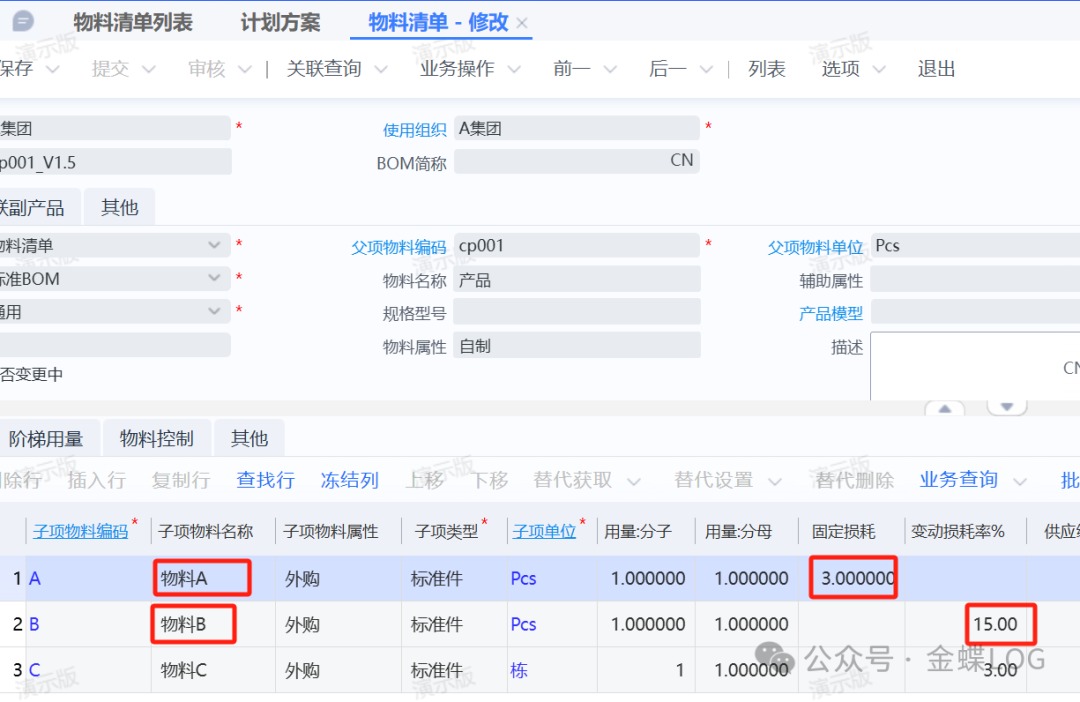Click the chat bubble icon at top left
Screen dimensions: 1080x702
click(x=23, y=21)
